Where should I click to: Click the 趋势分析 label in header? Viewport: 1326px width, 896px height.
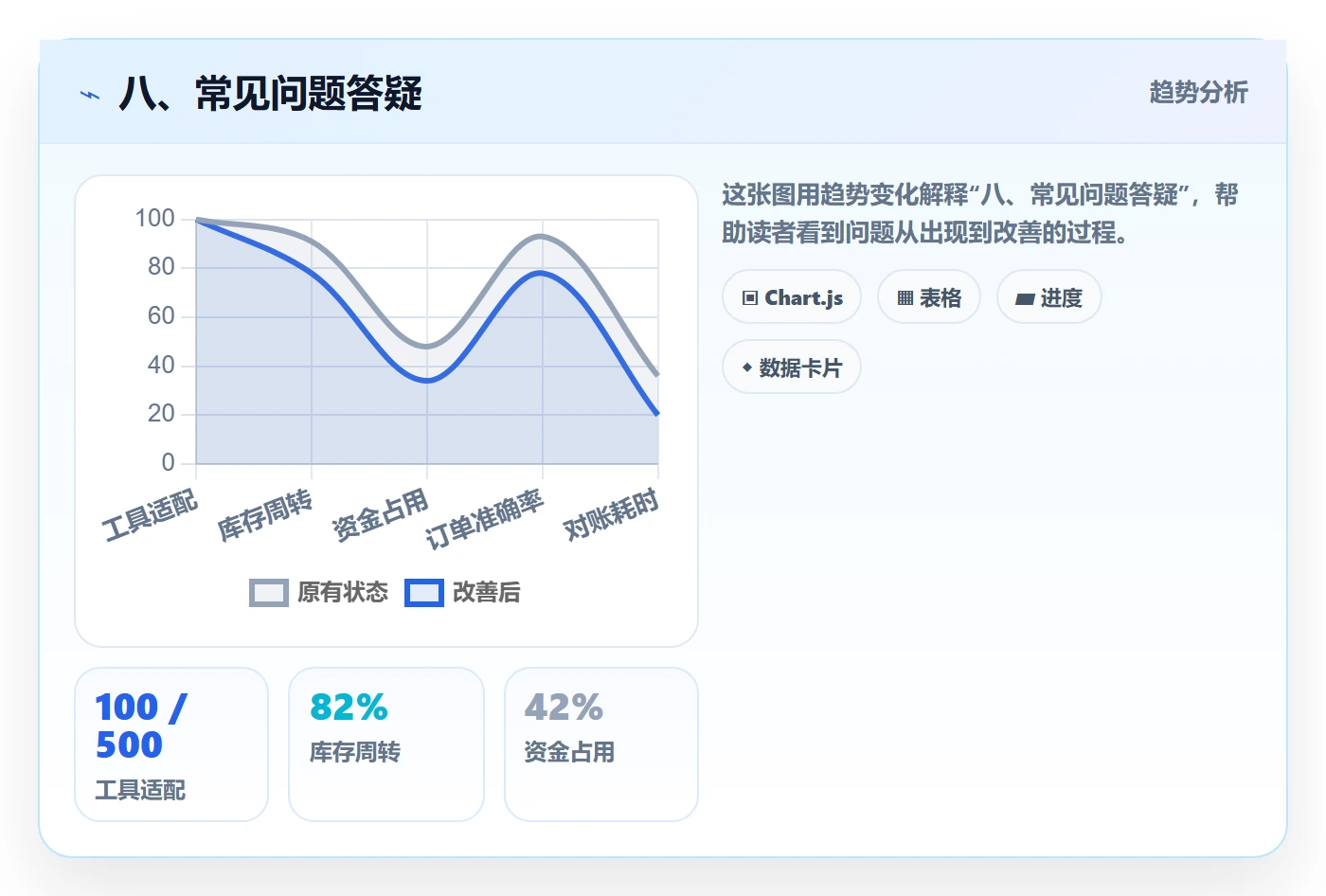[1198, 92]
